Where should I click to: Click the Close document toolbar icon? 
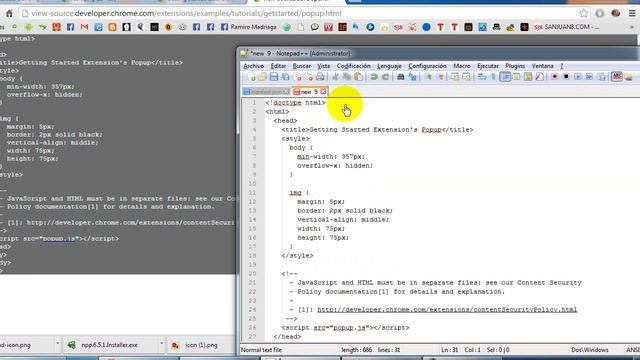tap(298, 77)
